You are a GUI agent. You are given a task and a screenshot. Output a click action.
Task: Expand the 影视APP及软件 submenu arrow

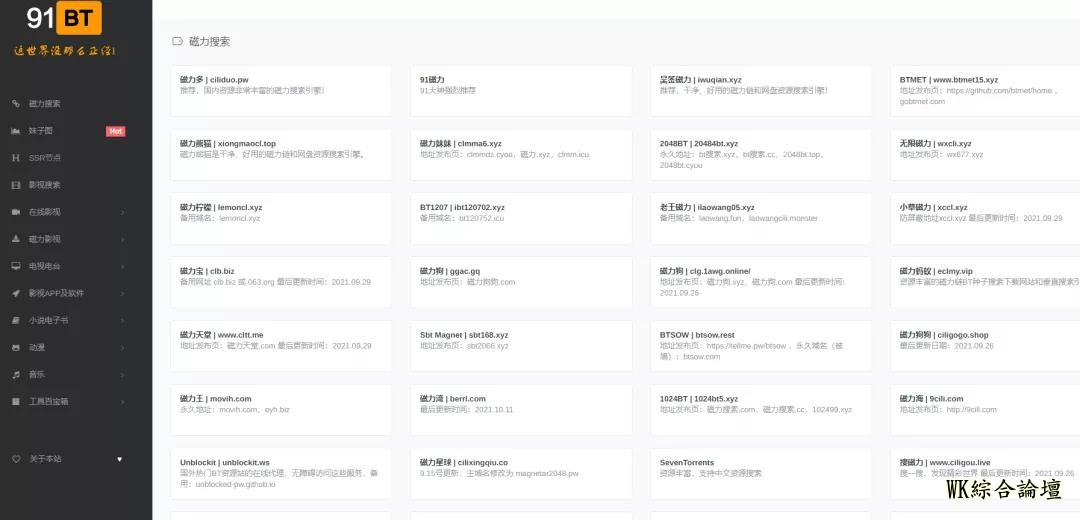123,293
